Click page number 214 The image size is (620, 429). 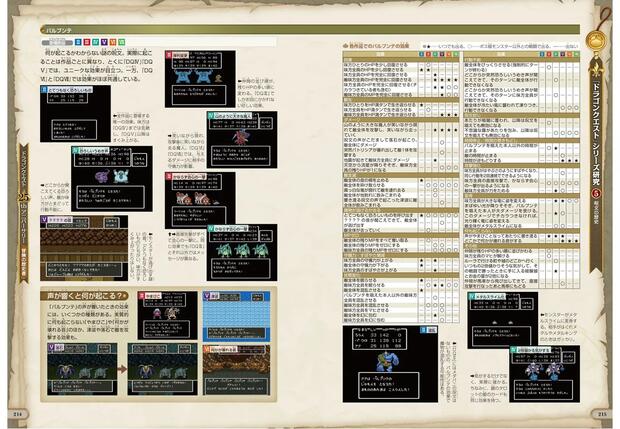(x=15, y=412)
